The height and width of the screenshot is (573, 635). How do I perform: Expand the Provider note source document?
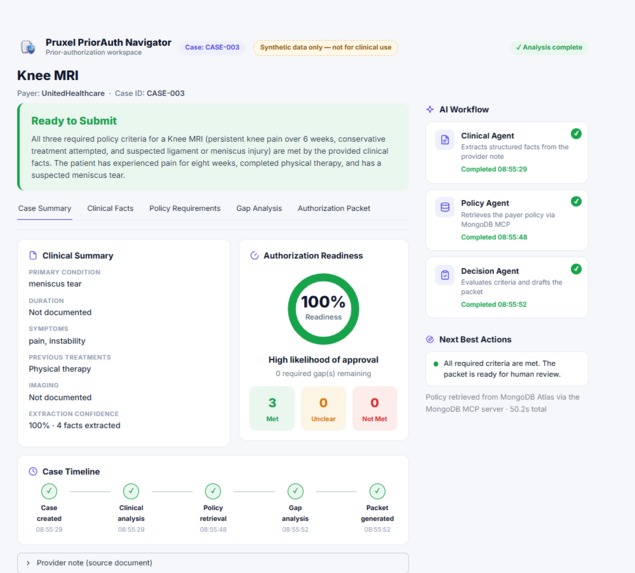[x=213, y=563]
